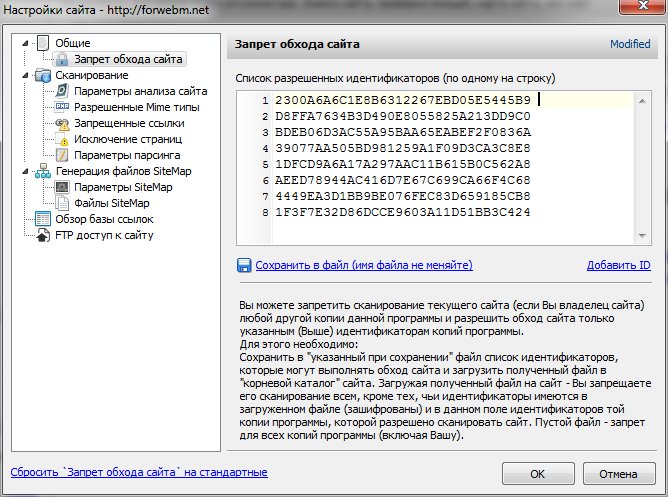Collapse the Сканирование tree node
The image size is (668, 497).
coord(26,76)
